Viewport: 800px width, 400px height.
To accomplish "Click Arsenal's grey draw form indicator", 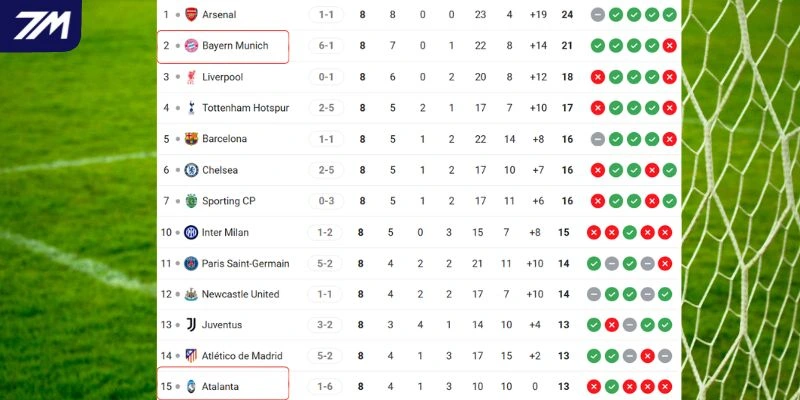I will pos(597,15).
